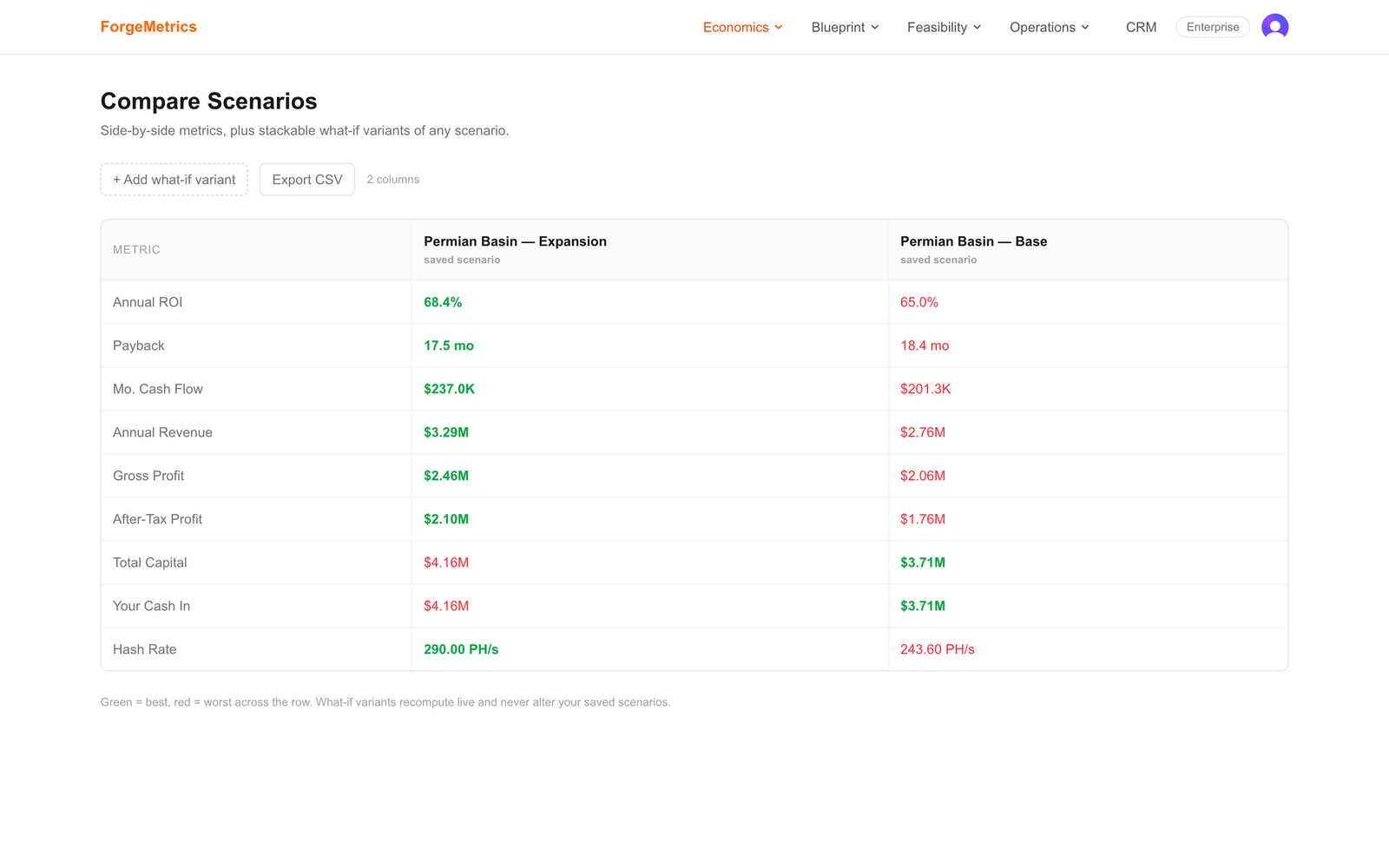Click the $4.16M Your Cash In value
Viewport: 1389px width, 868px height.
(446, 606)
